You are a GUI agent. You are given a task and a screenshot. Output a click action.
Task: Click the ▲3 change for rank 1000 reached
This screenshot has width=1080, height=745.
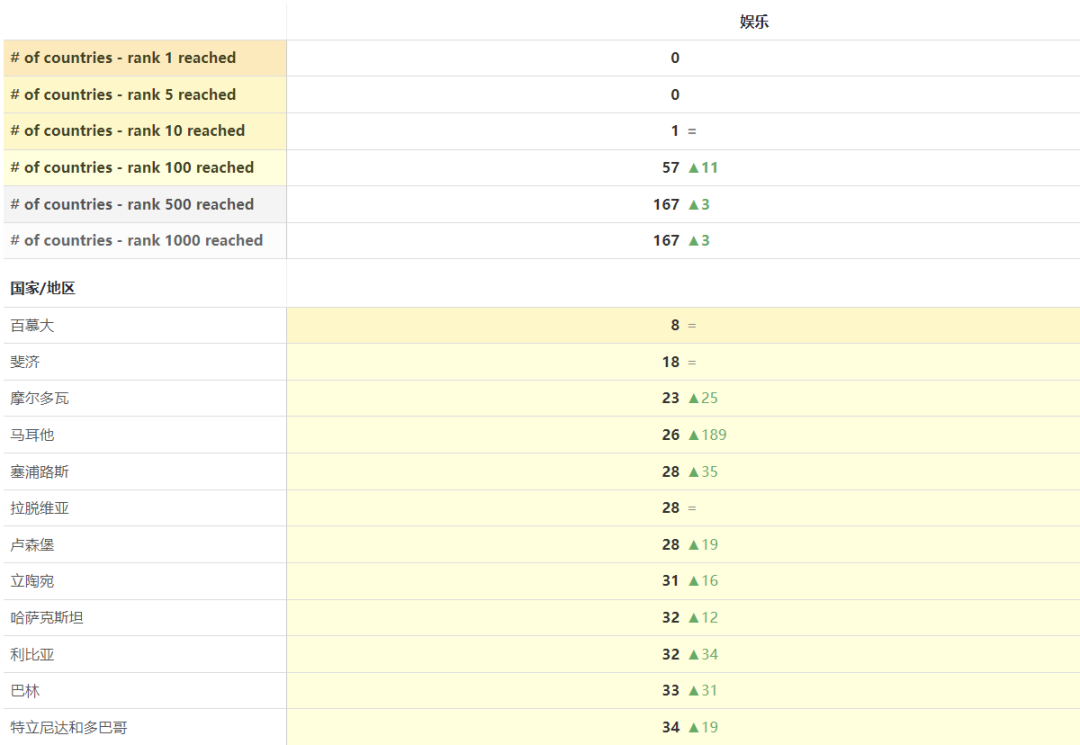(x=698, y=240)
